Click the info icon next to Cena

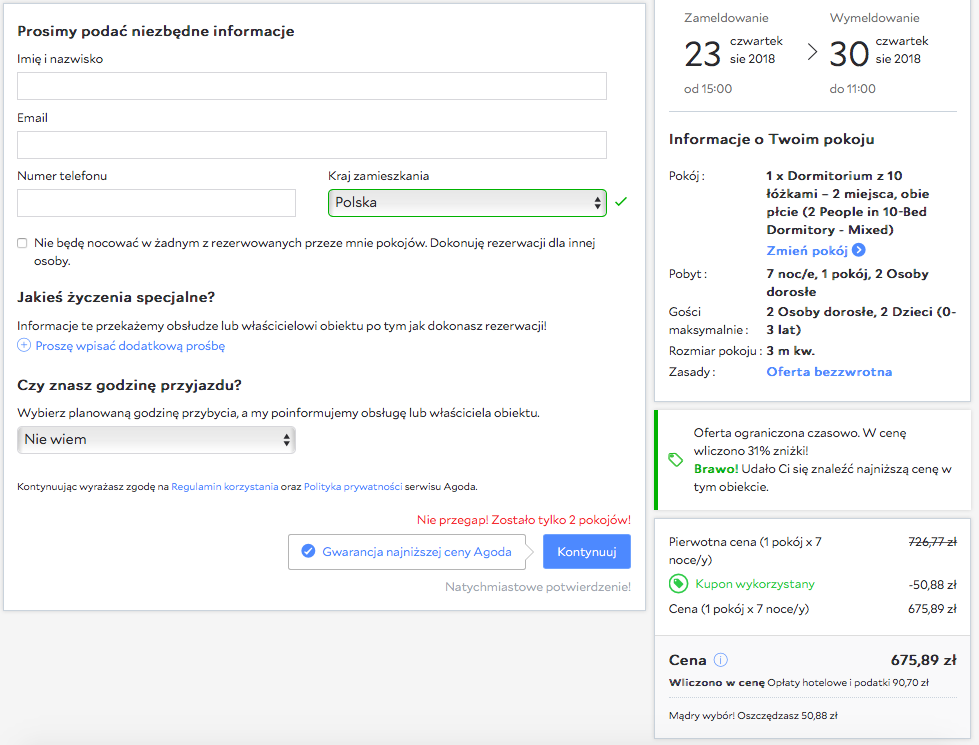721,660
